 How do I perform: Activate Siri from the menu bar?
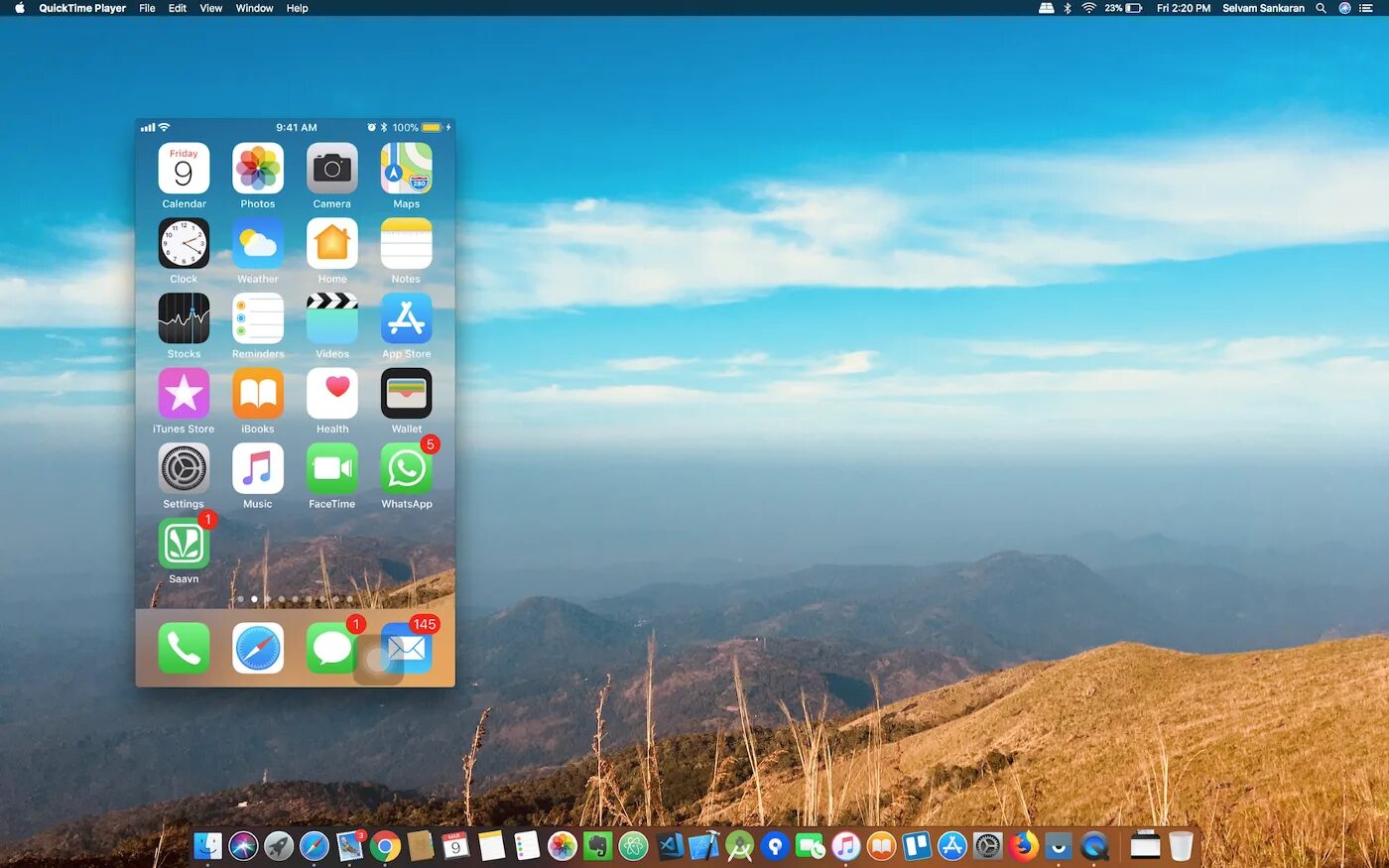pyautogui.click(x=1344, y=8)
